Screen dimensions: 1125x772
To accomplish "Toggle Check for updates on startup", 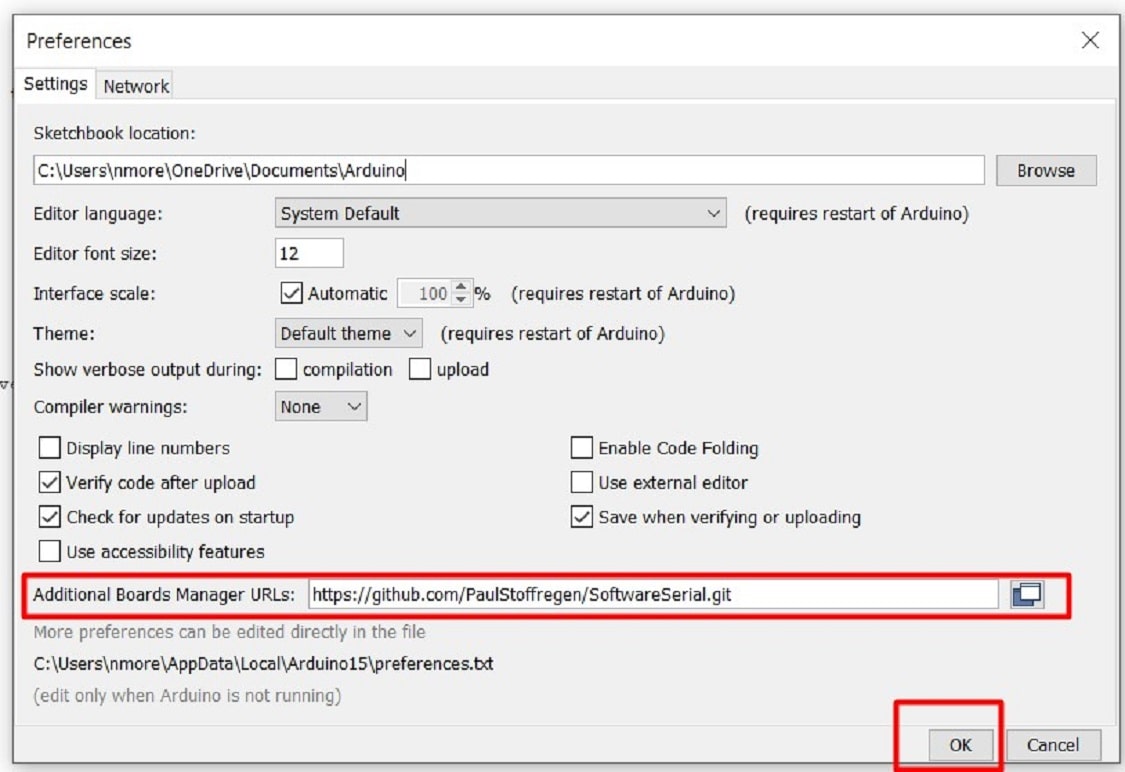I will pos(50,517).
